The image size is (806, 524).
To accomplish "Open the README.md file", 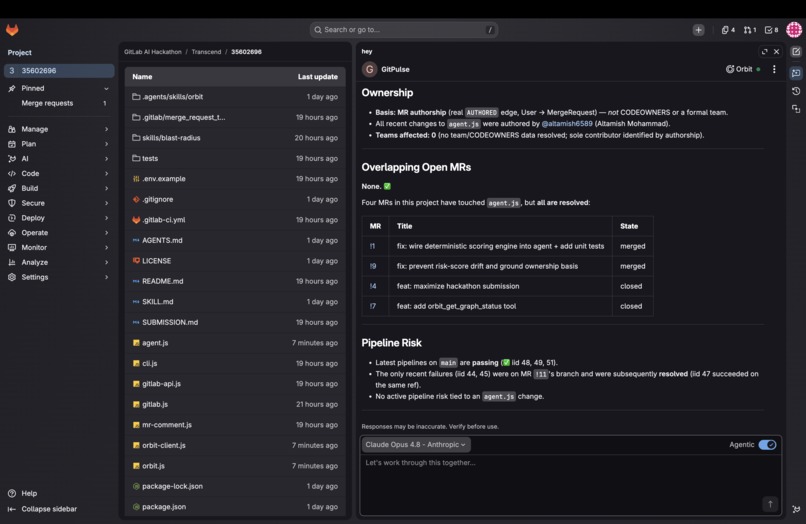I will [x=162, y=281].
